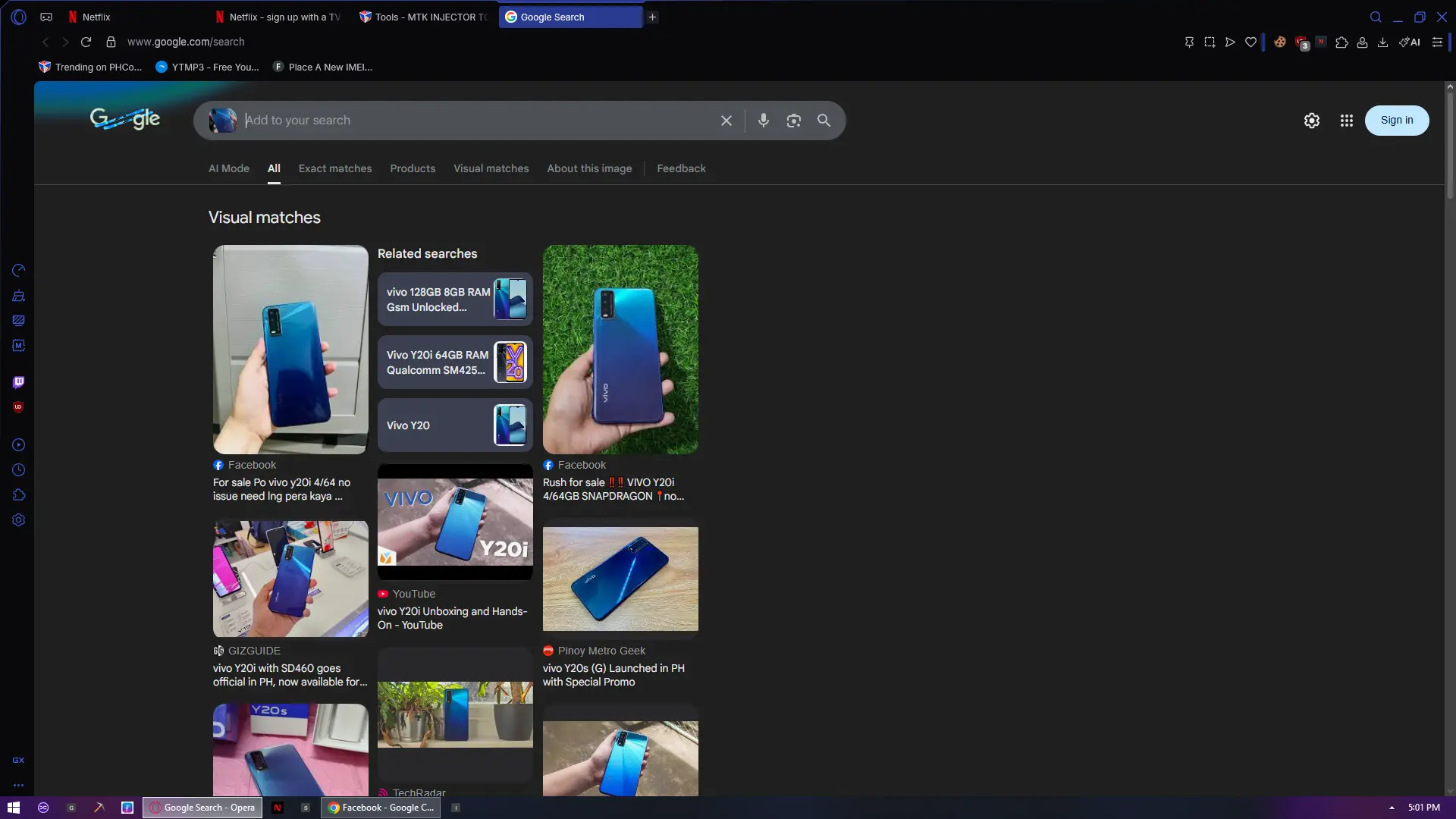Open YTMP3 - Free You... bookmark
This screenshot has width=1456, height=819.
[207, 67]
